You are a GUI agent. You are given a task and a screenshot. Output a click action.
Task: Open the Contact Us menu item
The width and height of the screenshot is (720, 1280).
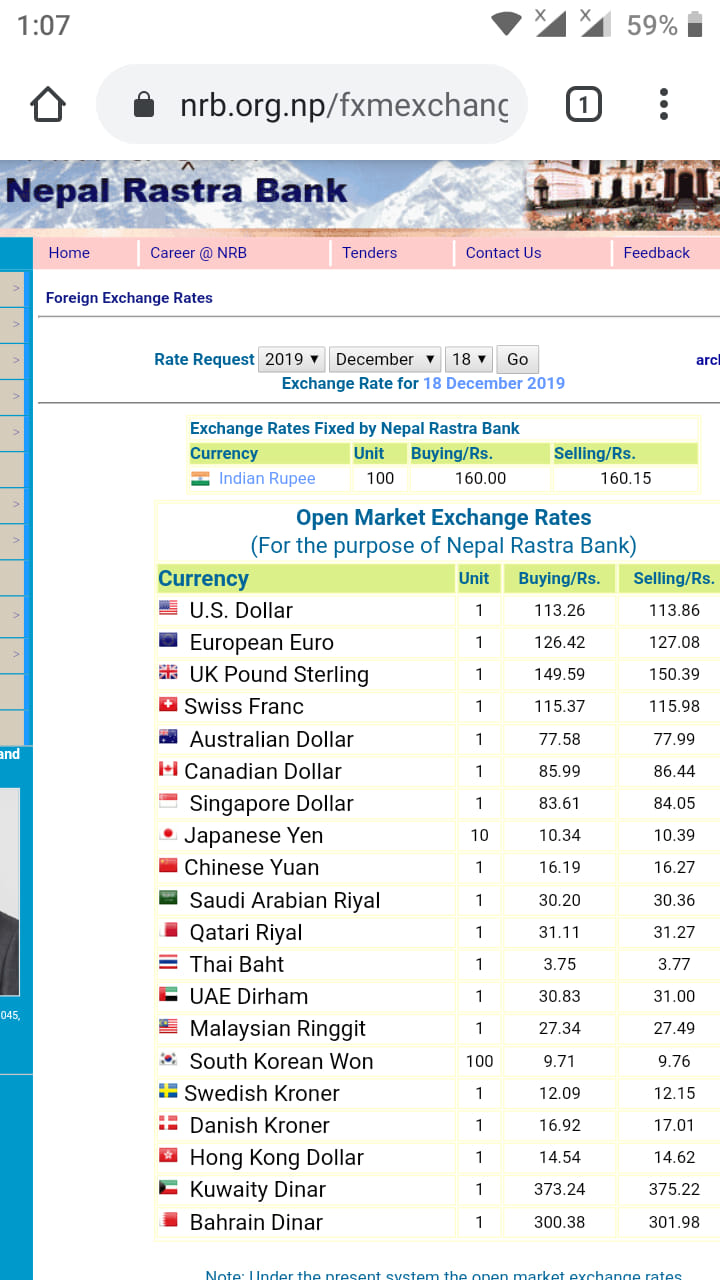point(503,253)
